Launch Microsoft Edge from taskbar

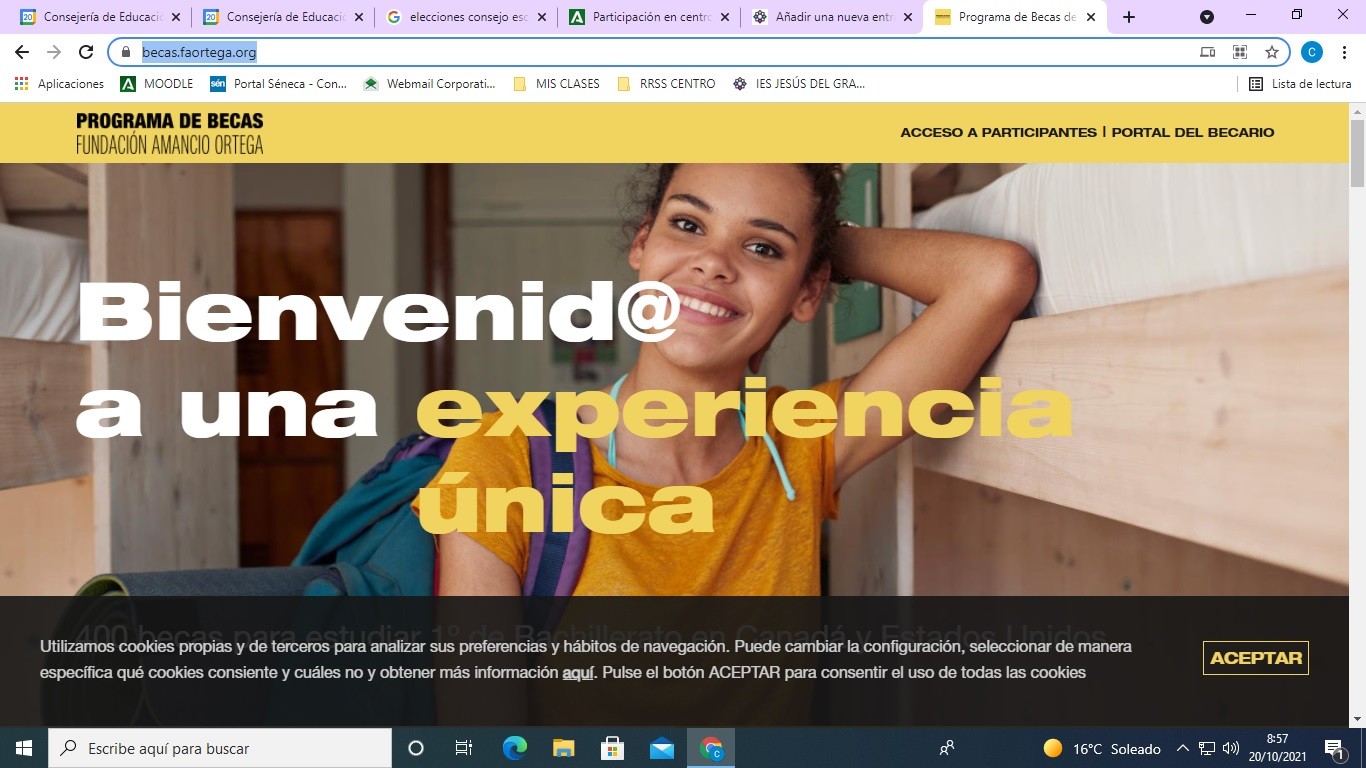(515, 748)
